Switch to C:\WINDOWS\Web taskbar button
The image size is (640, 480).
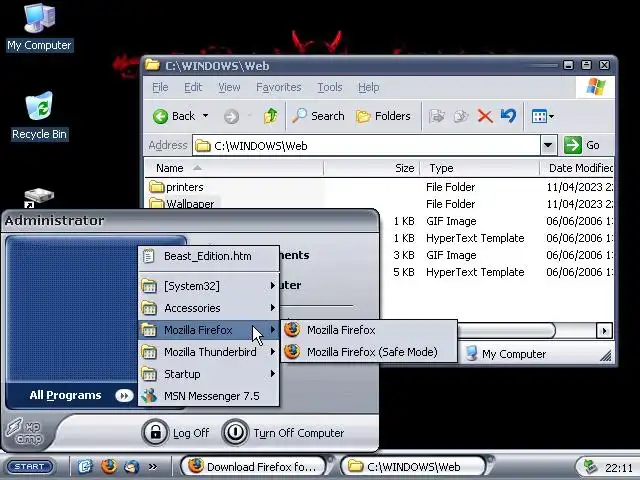pyautogui.click(x=413, y=466)
